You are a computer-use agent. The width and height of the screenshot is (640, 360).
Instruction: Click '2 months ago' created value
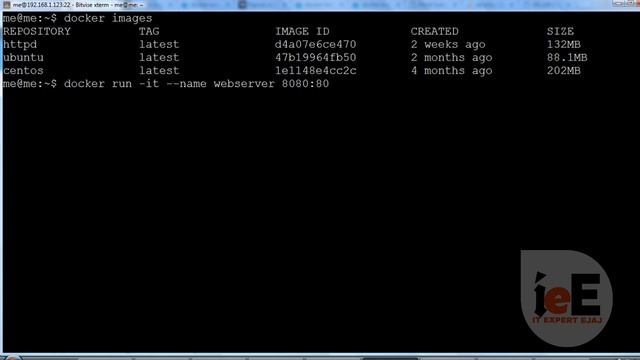[451, 58]
